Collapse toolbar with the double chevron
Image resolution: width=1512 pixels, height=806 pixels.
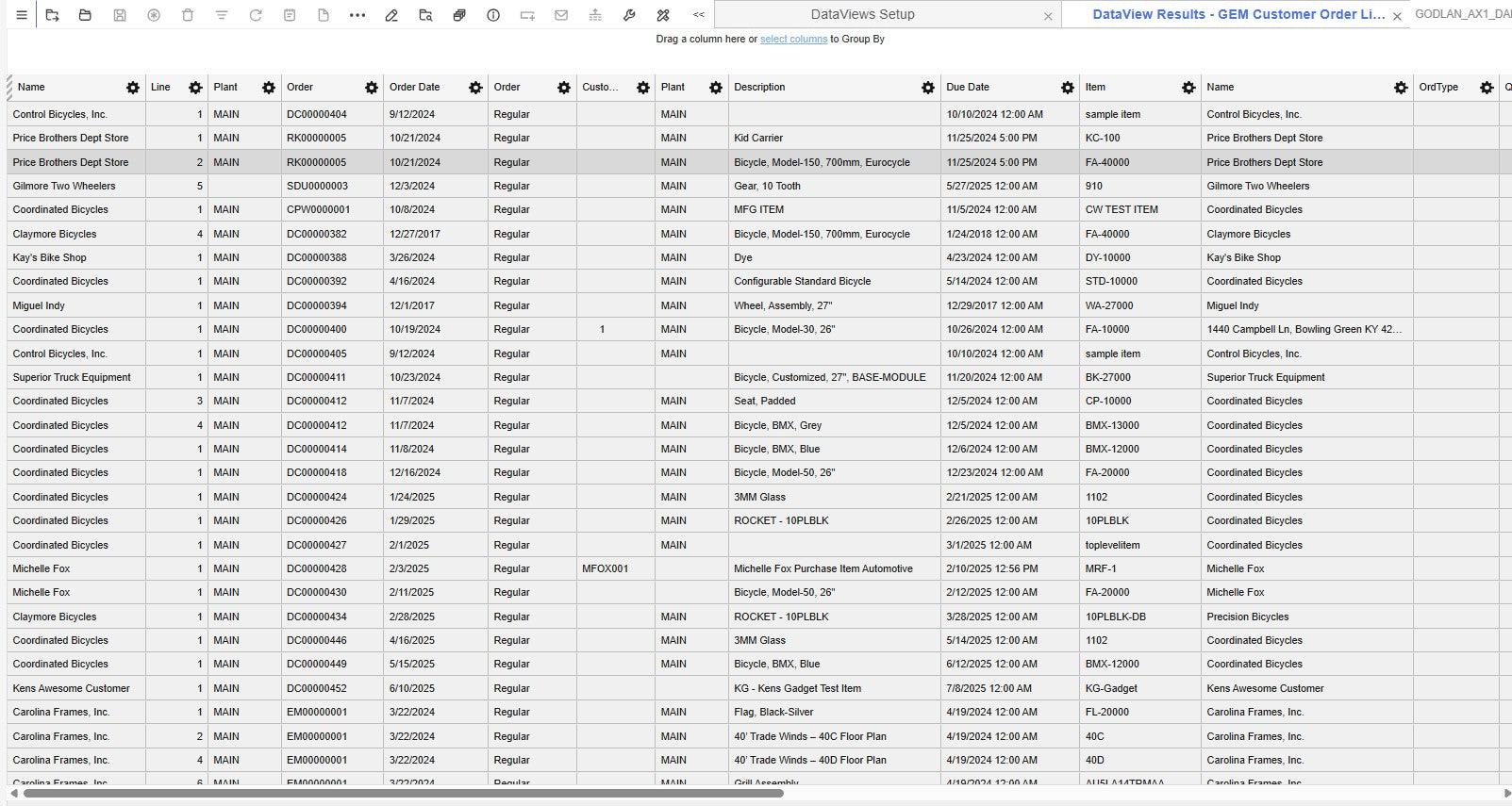tap(698, 15)
